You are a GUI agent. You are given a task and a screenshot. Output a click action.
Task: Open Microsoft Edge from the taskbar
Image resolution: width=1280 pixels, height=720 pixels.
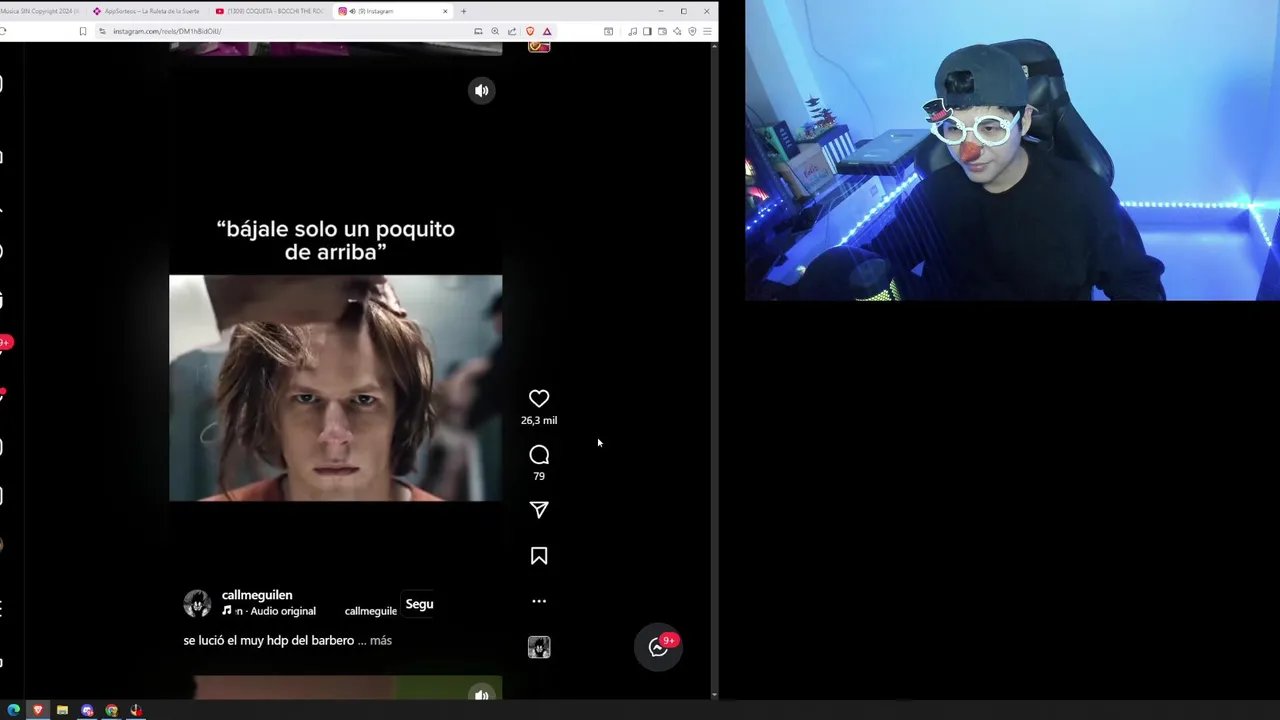[x=14, y=710]
